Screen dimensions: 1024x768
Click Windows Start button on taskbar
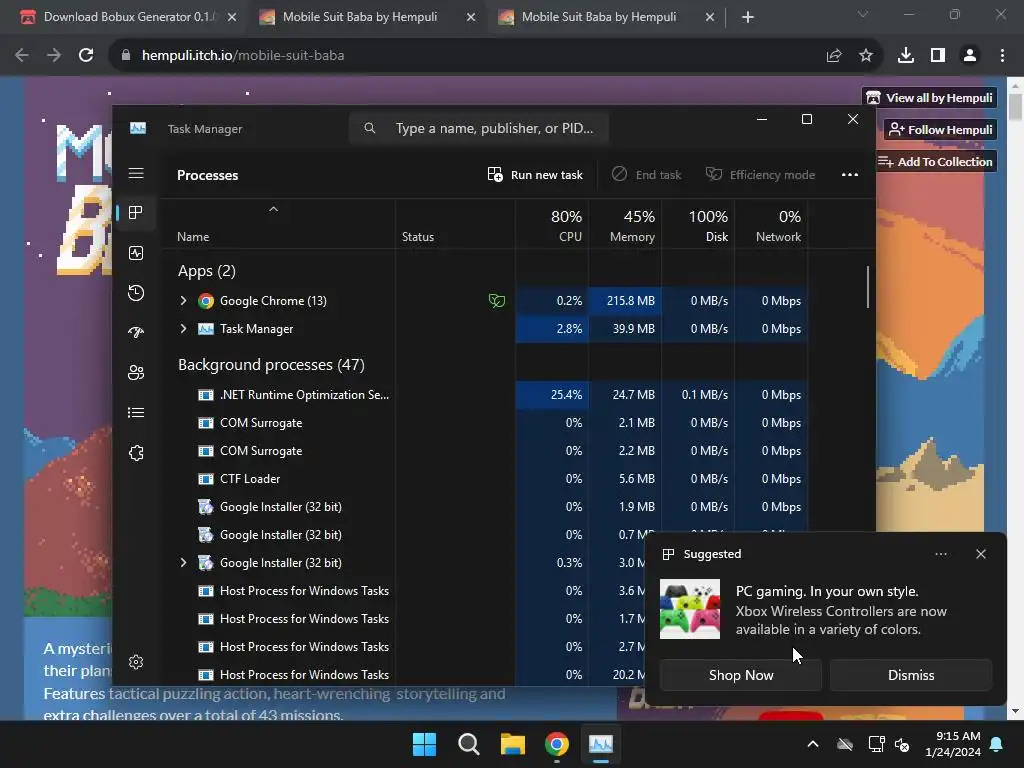tap(424, 744)
